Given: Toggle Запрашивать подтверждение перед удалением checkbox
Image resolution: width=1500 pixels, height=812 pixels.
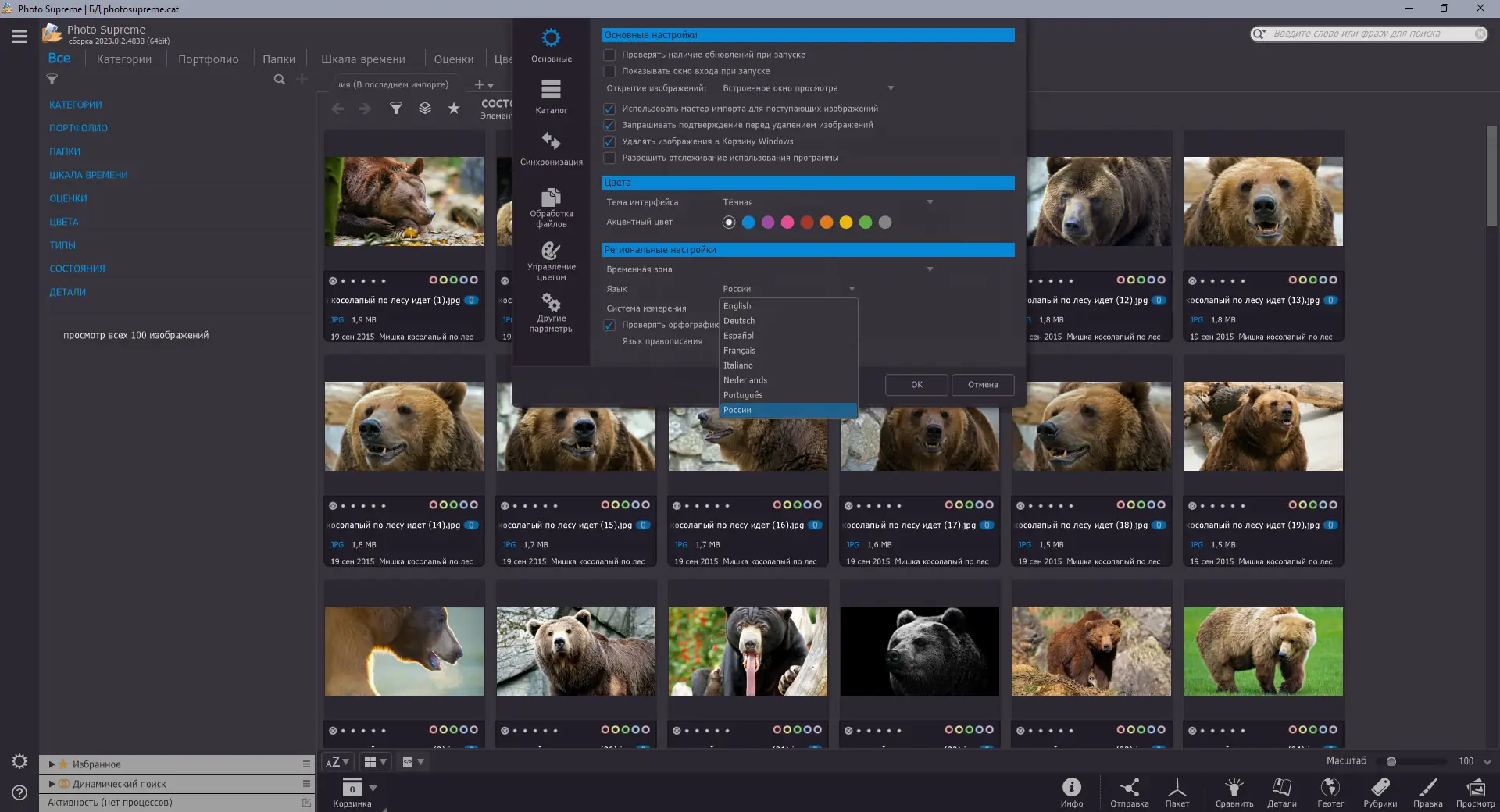Looking at the screenshot, I should 609,125.
